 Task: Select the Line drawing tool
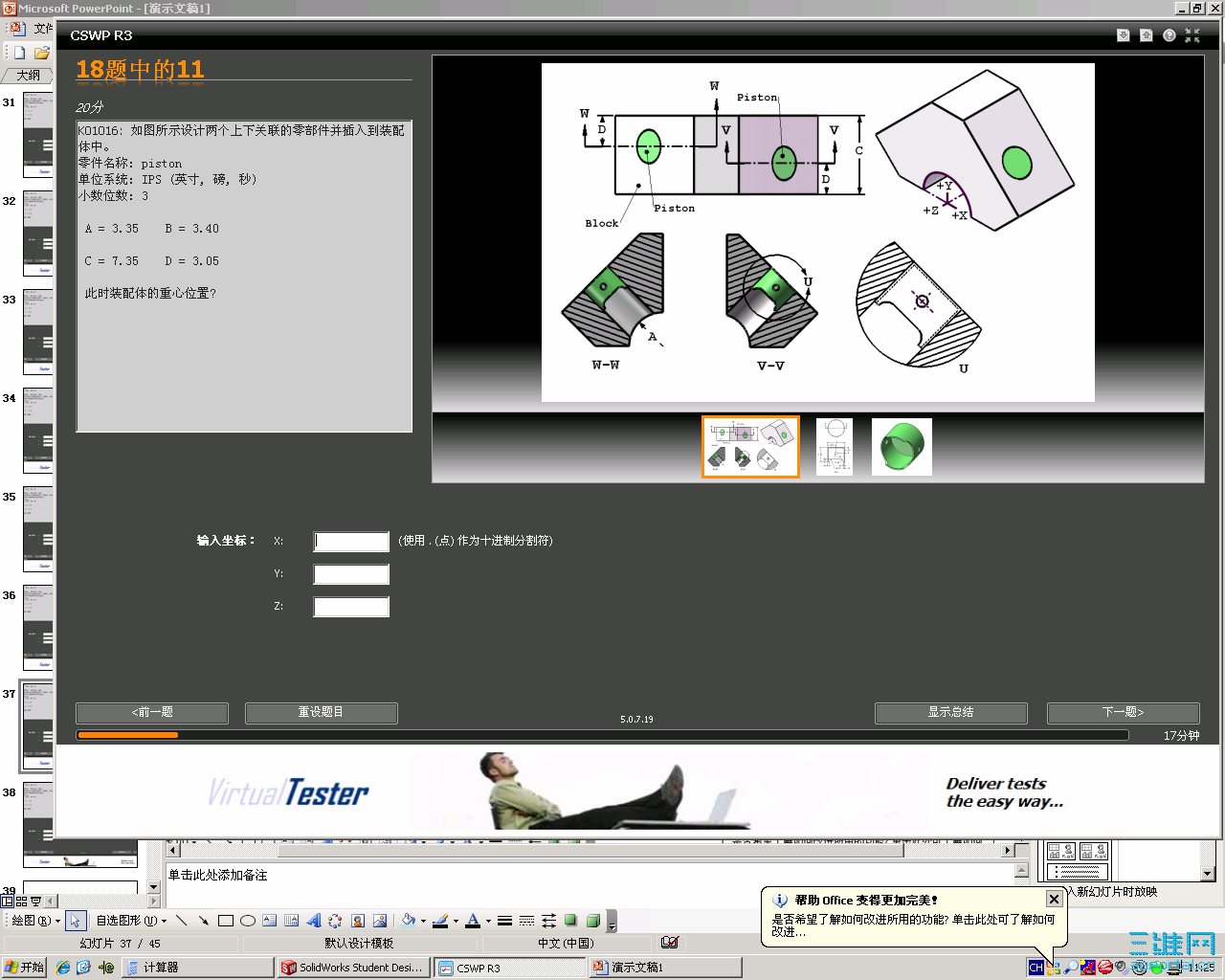[x=182, y=921]
